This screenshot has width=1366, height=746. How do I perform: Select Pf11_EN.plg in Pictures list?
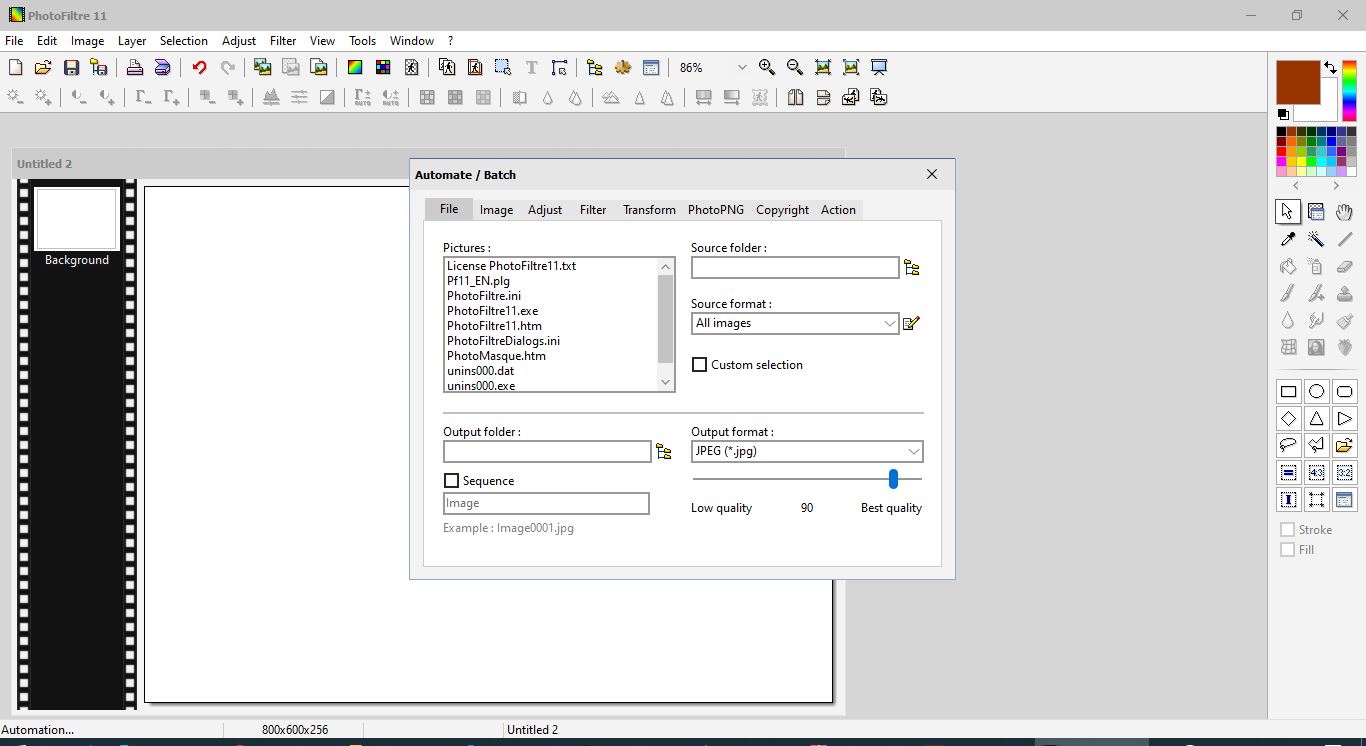tap(478, 281)
